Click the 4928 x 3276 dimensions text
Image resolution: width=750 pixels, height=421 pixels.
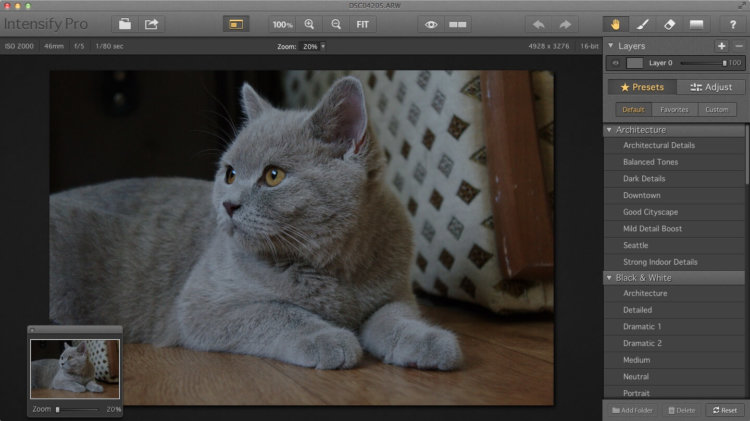click(549, 46)
